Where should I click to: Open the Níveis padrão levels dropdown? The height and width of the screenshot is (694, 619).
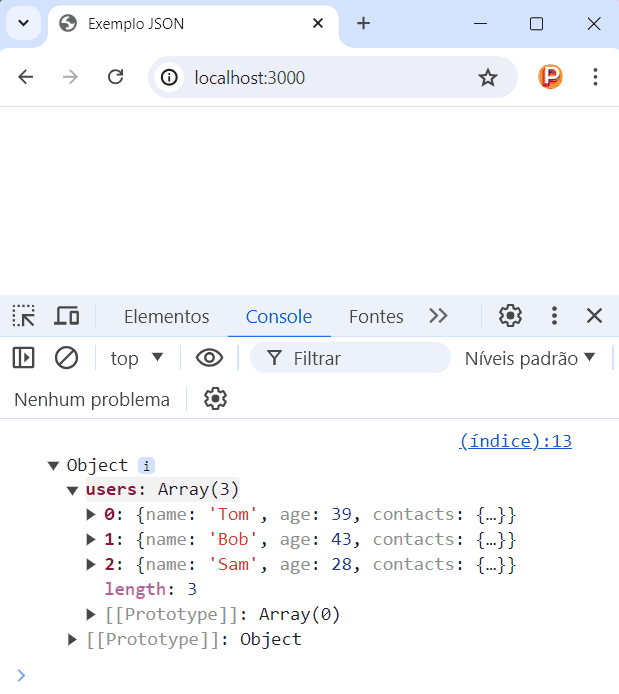530,358
